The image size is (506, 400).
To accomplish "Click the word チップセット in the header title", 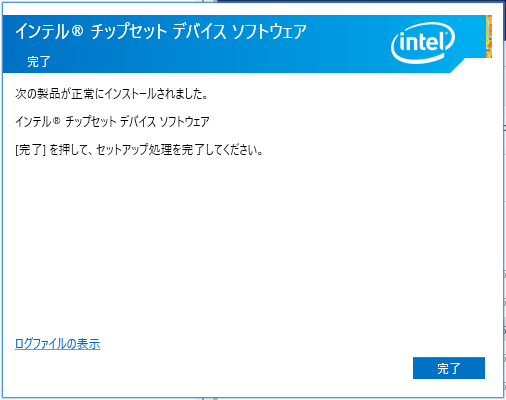I will pyautogui.click(x=129, y=32).
